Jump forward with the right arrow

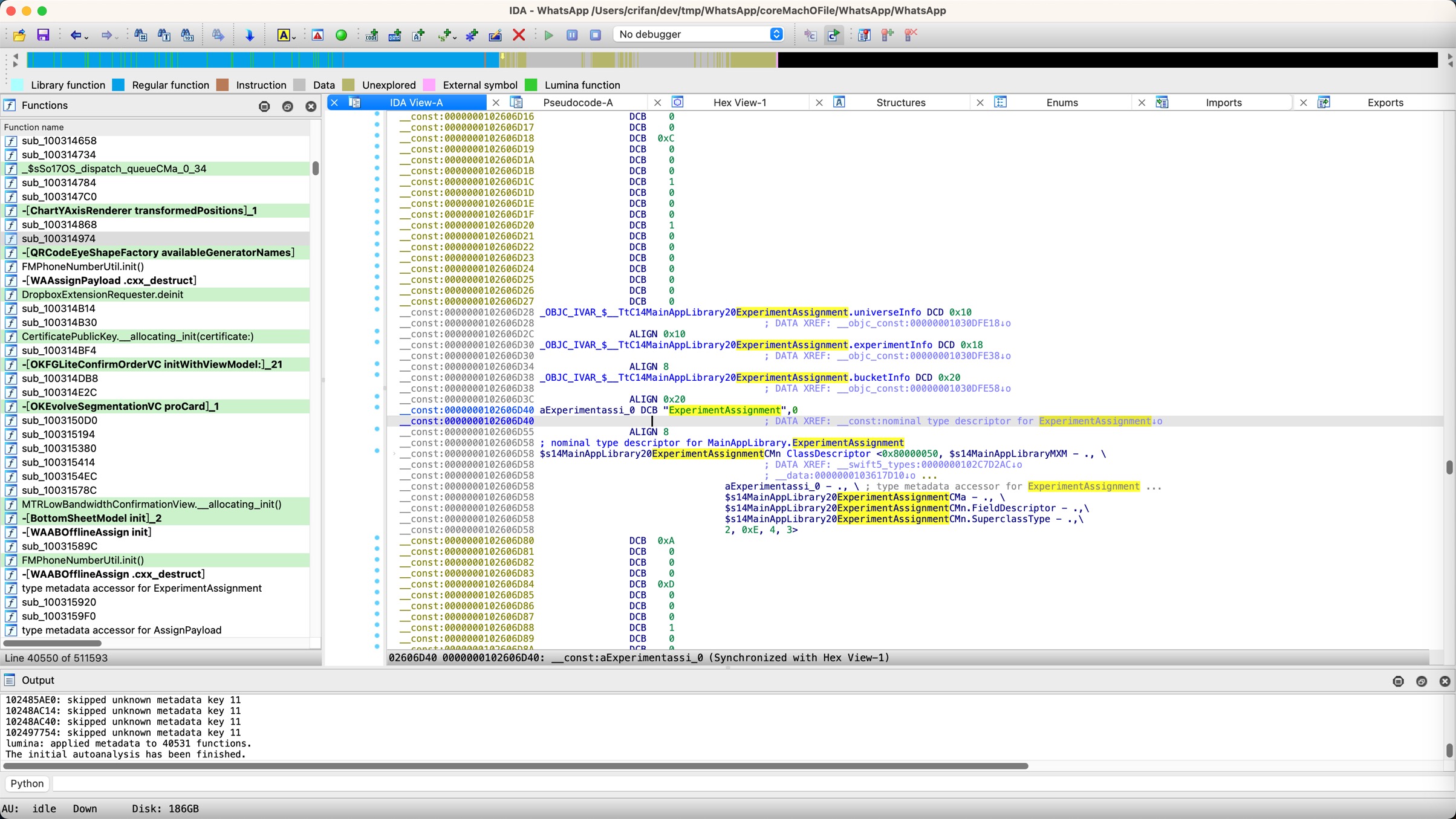click(x=106, y=35)
